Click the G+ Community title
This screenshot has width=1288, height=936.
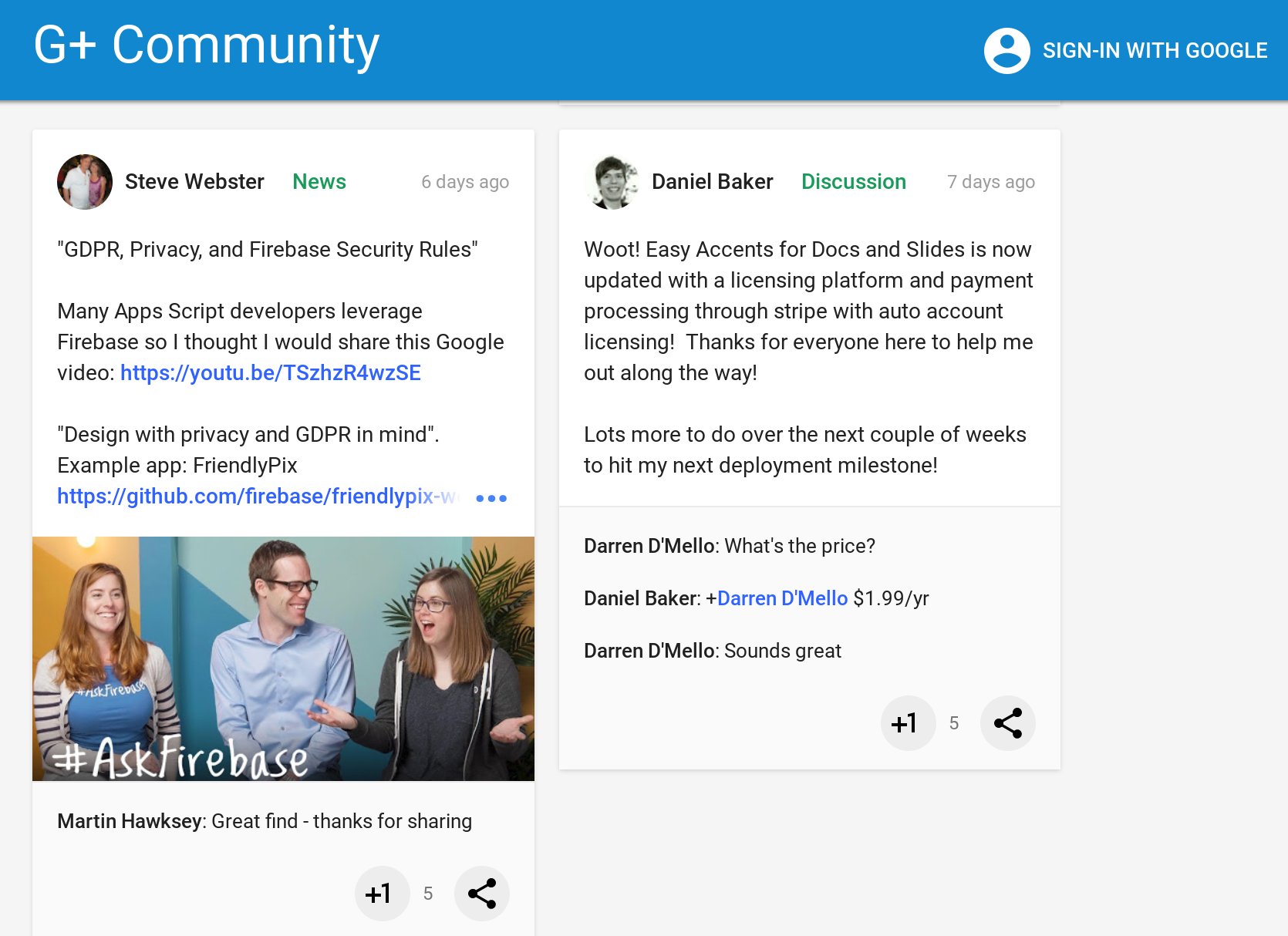(x=207, y=45)
